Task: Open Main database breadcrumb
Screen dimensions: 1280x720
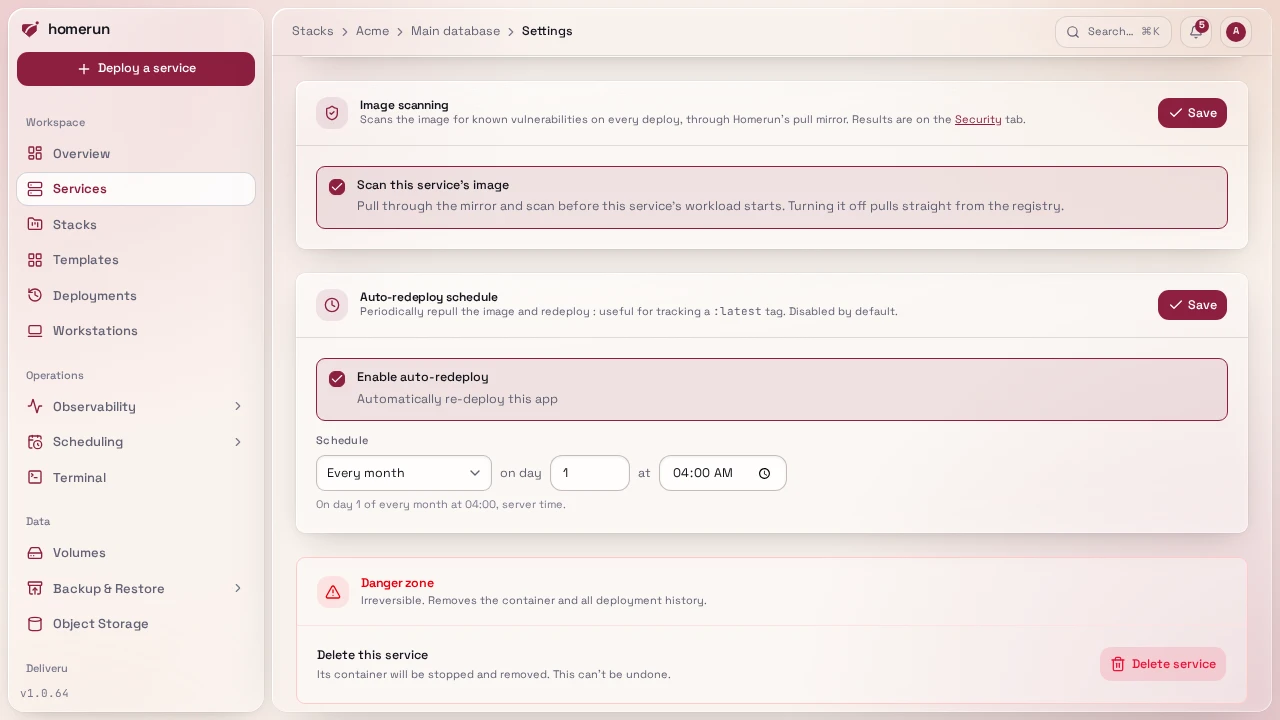Action: pos(455,31)
